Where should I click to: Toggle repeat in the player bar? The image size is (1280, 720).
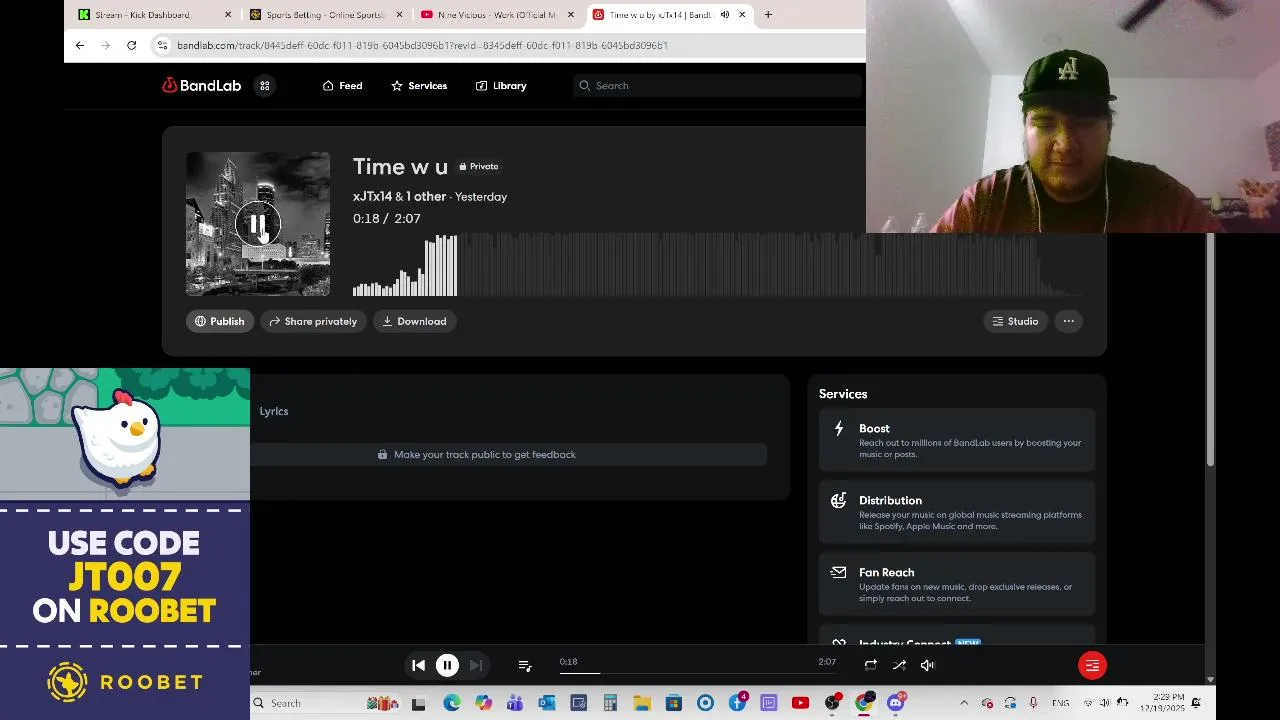[871, 665]
